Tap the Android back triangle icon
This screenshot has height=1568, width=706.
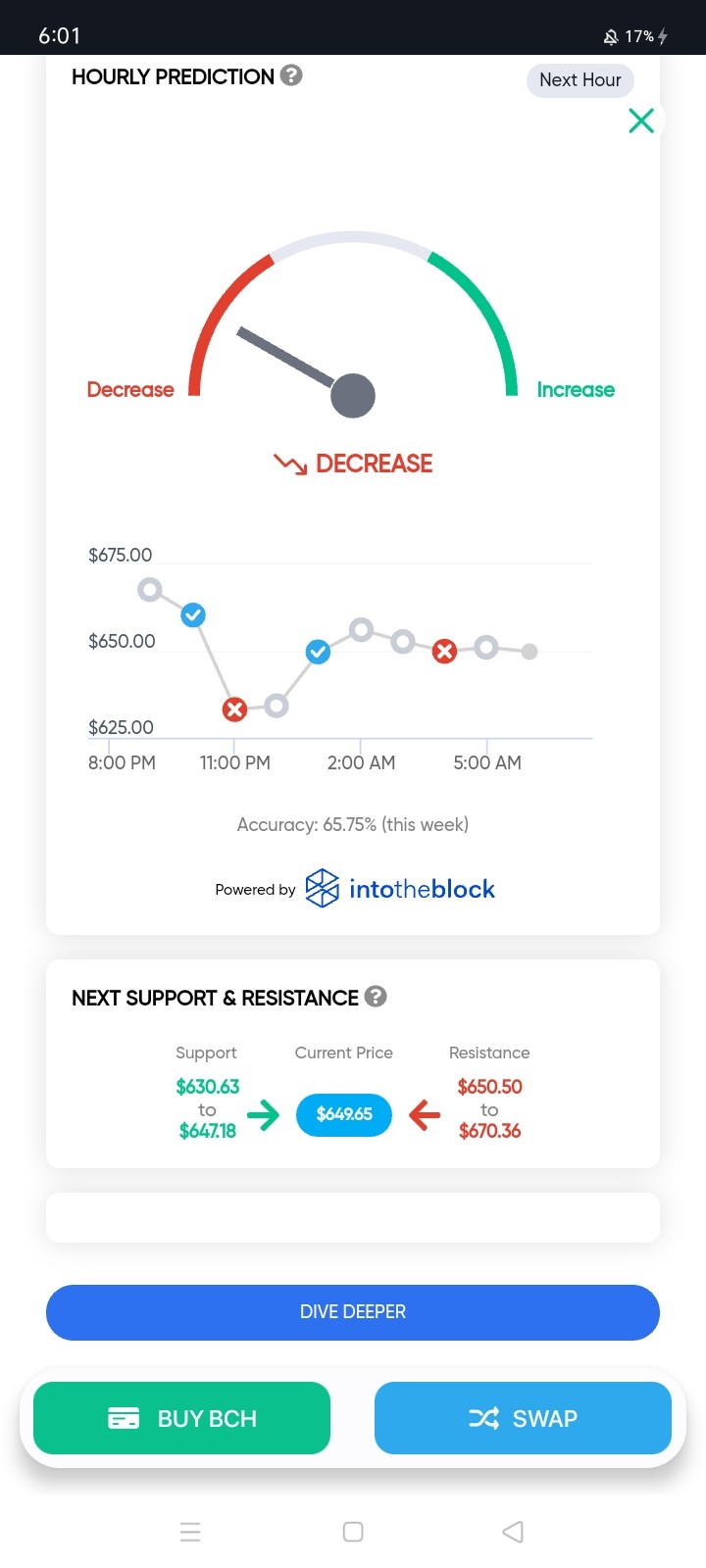pos(513,1532)
